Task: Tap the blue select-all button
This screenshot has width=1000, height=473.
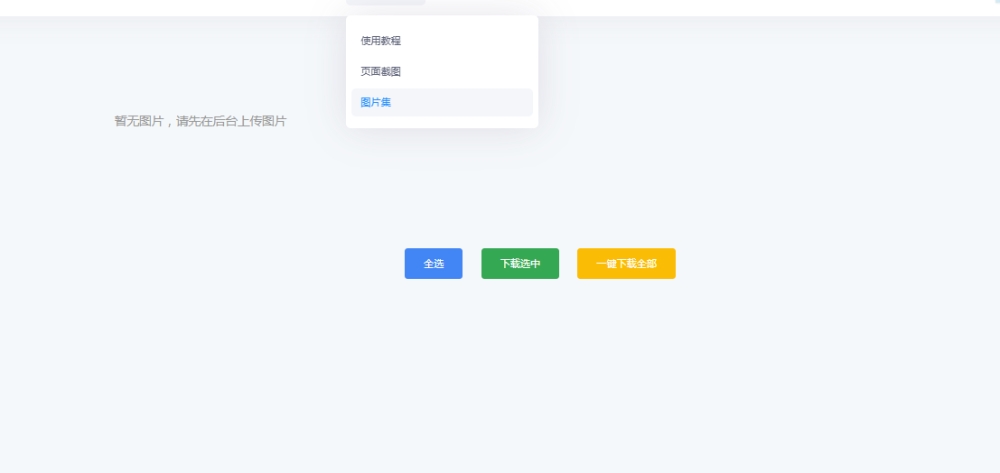Action: (x=433, y=264)
